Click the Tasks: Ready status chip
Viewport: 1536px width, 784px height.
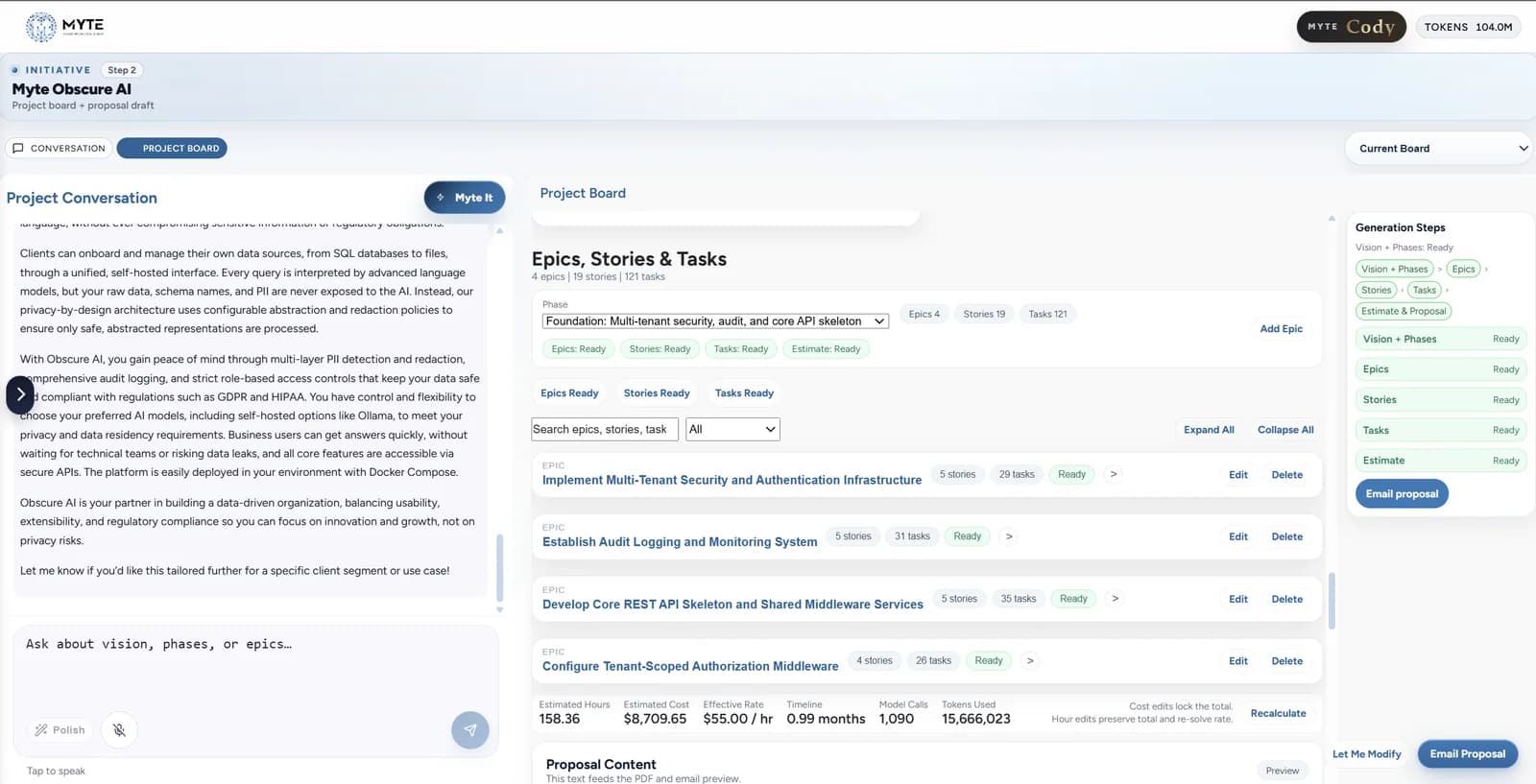pyautogui.click(x=741, y=349)
